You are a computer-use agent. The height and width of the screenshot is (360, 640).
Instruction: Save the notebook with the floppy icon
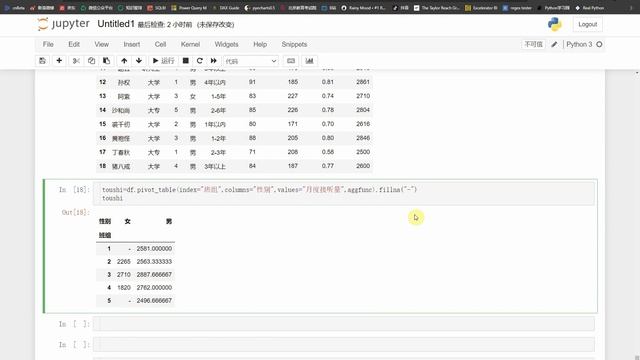click(x=42, y=61)
